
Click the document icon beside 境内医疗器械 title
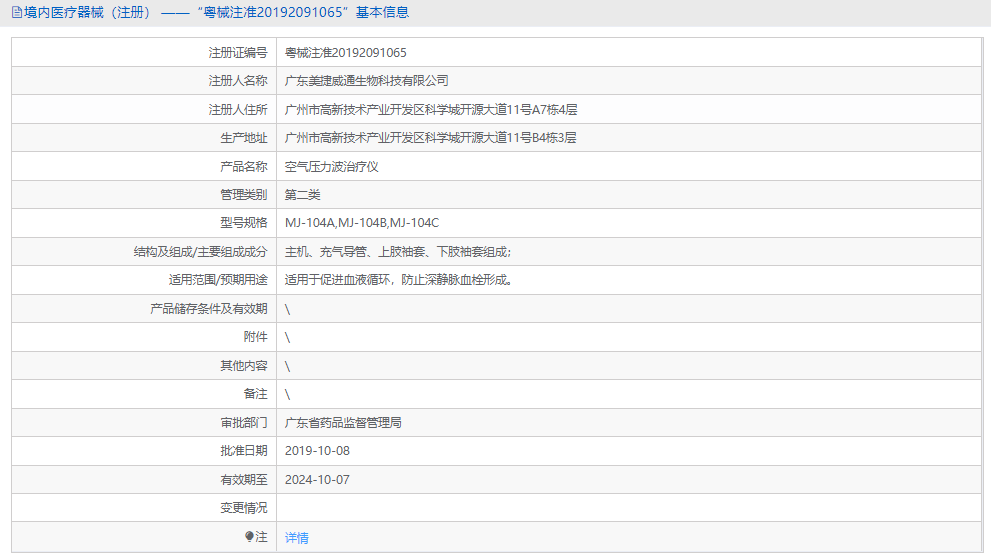[x=17, y=13]
